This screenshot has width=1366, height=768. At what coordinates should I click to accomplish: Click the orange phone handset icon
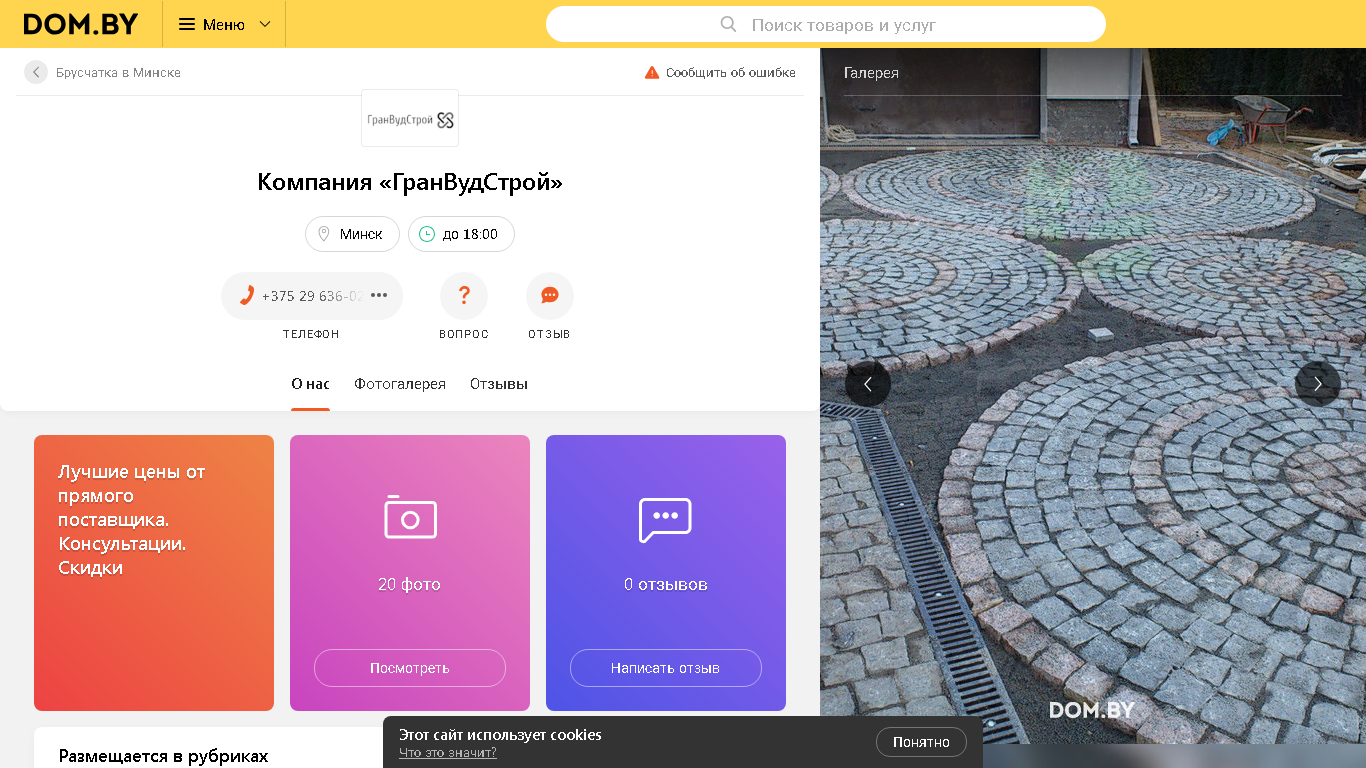[246, 296]
